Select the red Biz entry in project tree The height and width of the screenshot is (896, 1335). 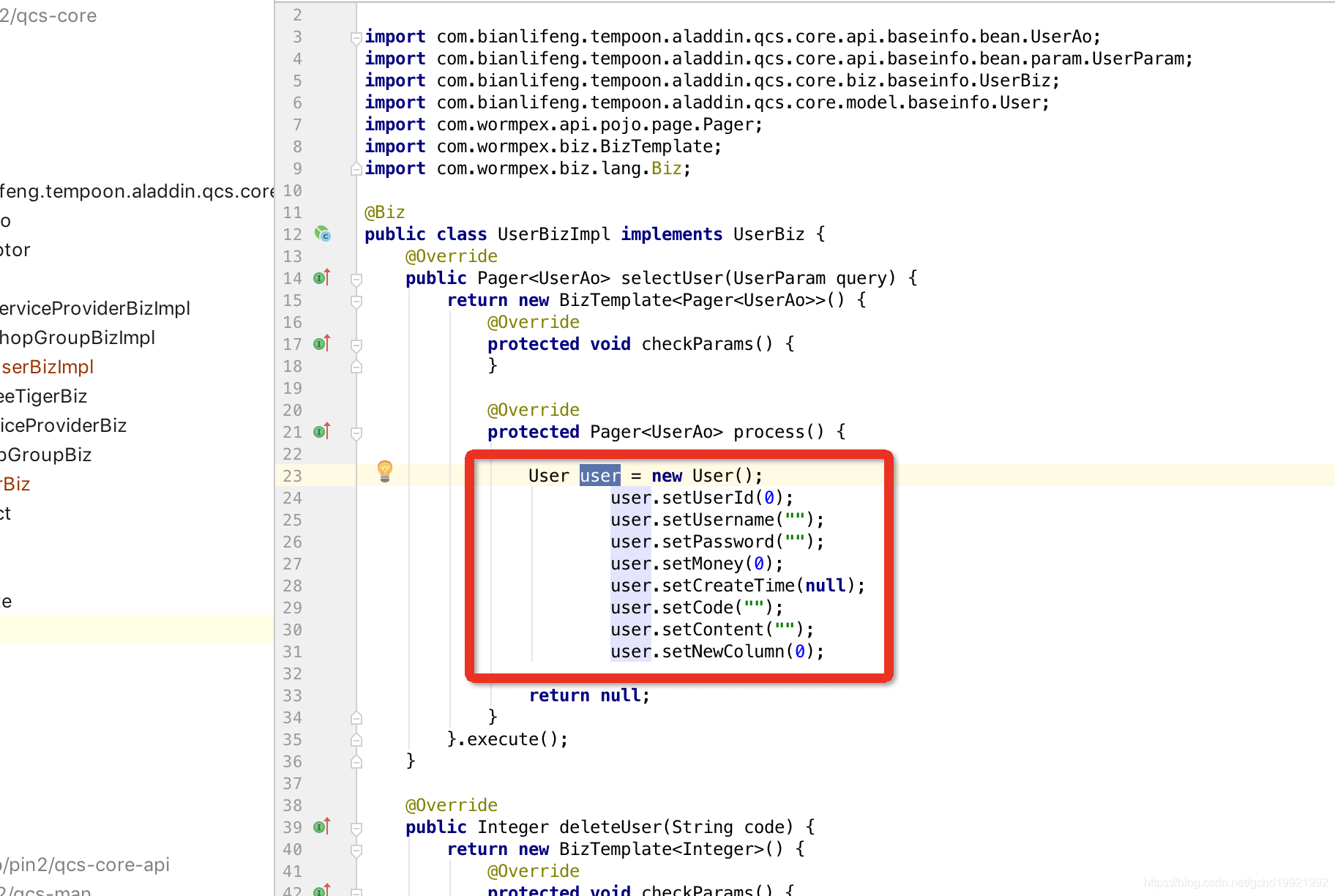click(x=15, y=484)
